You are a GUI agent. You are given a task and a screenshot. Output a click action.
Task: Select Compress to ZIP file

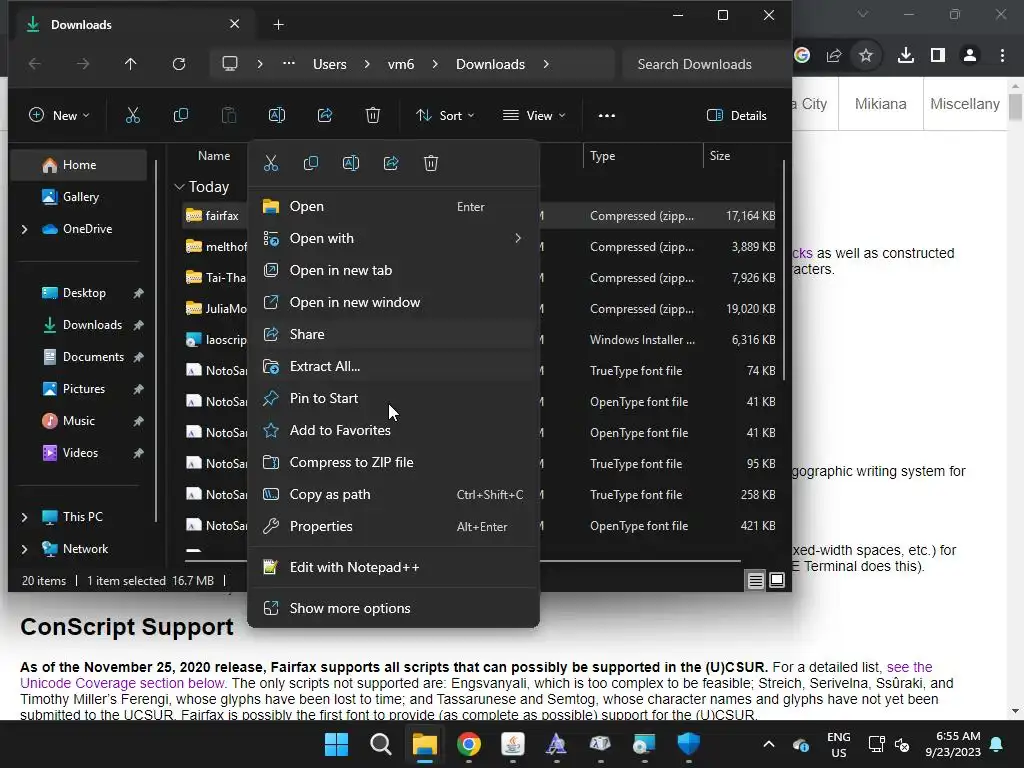[x=394, y=462]
